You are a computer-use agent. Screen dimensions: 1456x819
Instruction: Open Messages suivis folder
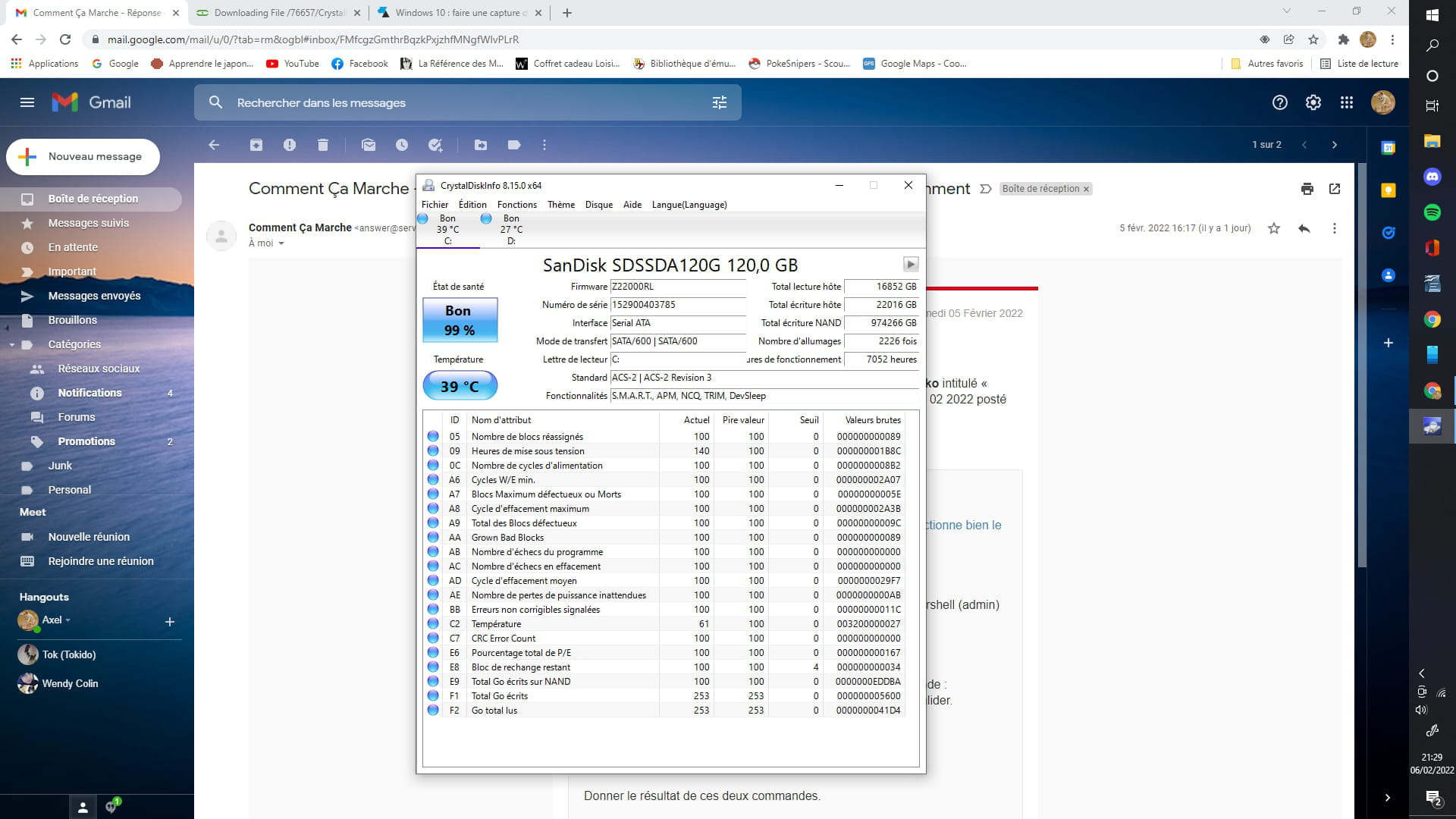tap(91, 223)
